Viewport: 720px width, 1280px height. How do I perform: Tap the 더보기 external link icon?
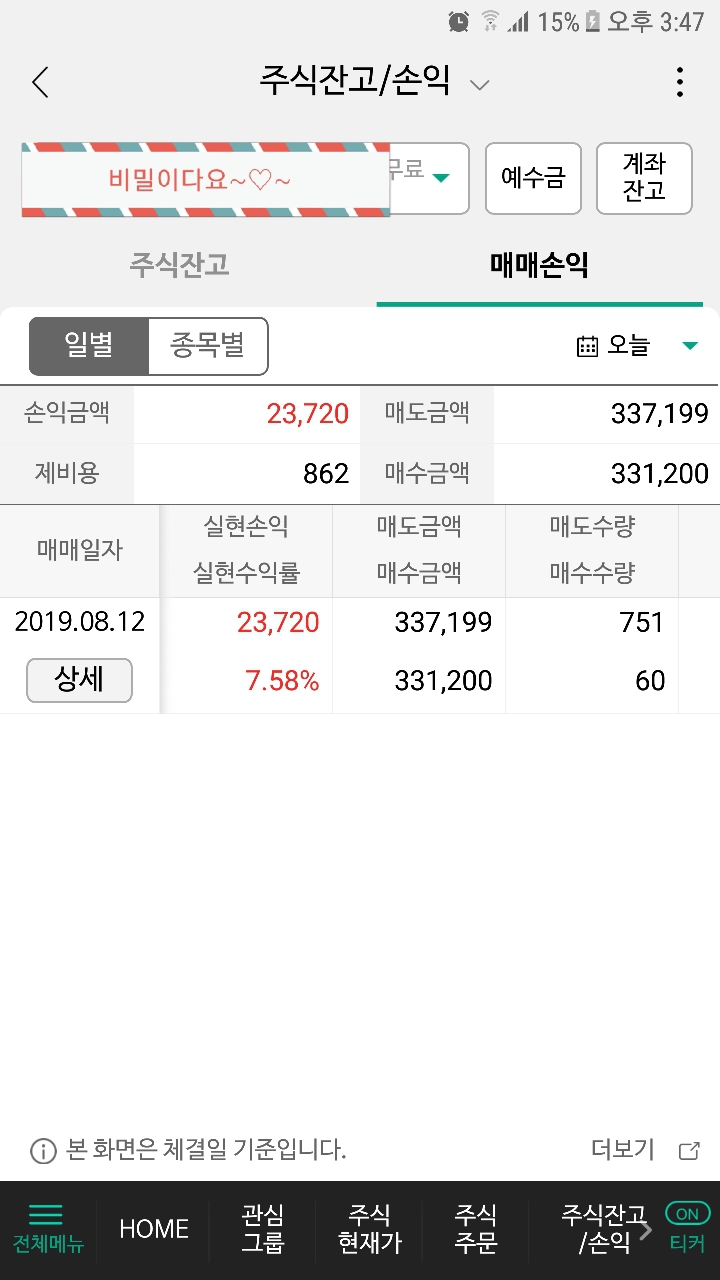(689, 1151)
